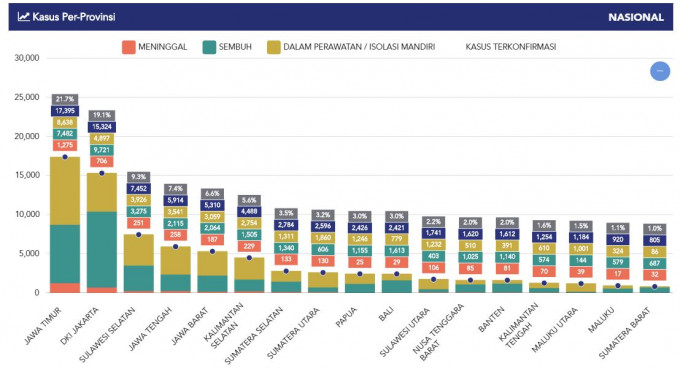
Task: Click the SULAWESI SELATAN bar
Action: pyautogui.click(x=139, y=264)
